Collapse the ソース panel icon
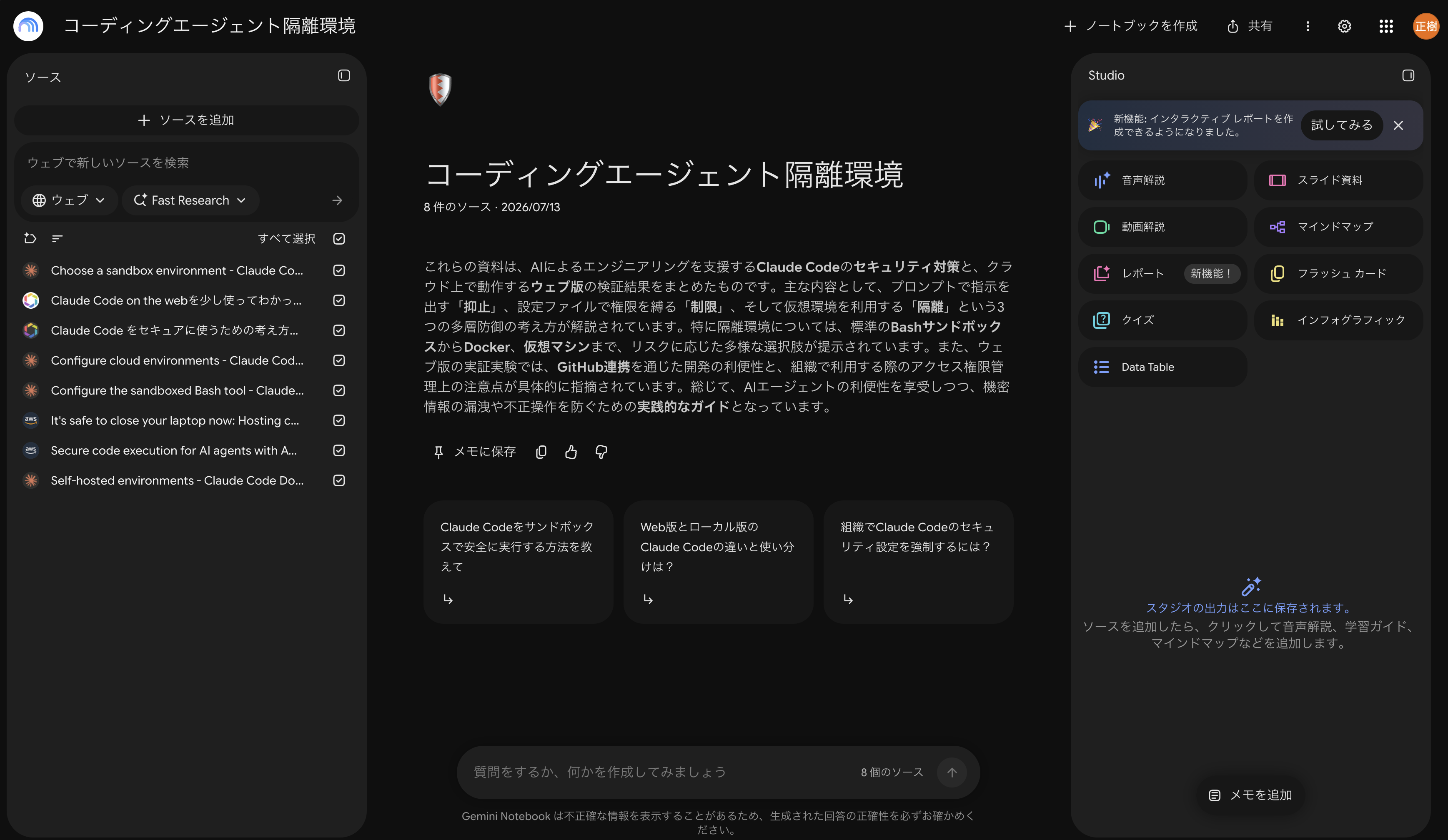This screenshot has height=840, width=1448. [x=343, y=76]
